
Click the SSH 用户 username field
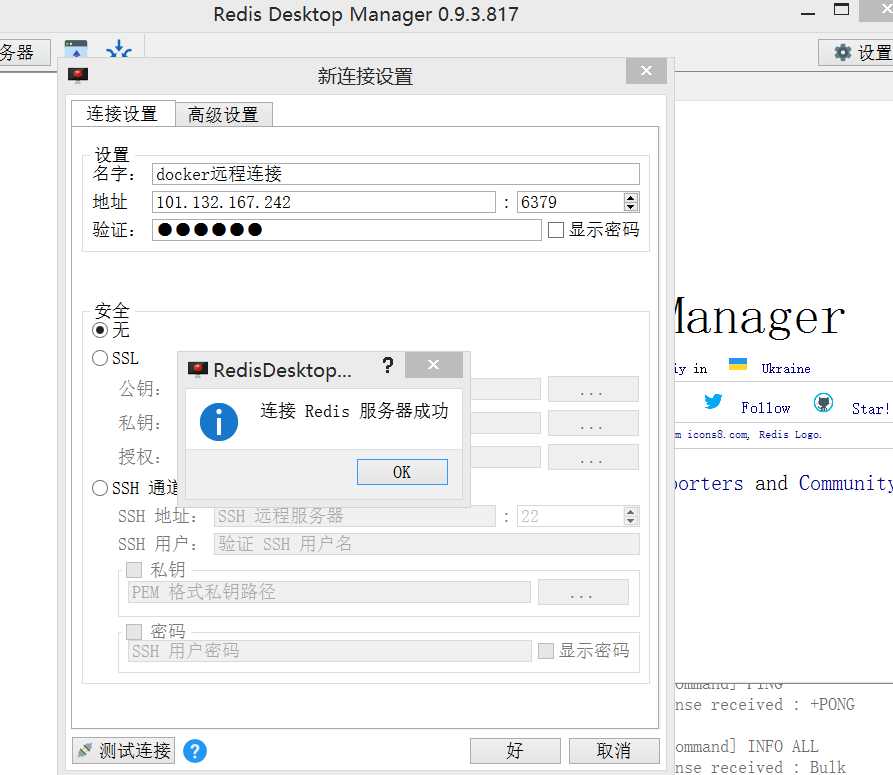[x=427, y=544]
